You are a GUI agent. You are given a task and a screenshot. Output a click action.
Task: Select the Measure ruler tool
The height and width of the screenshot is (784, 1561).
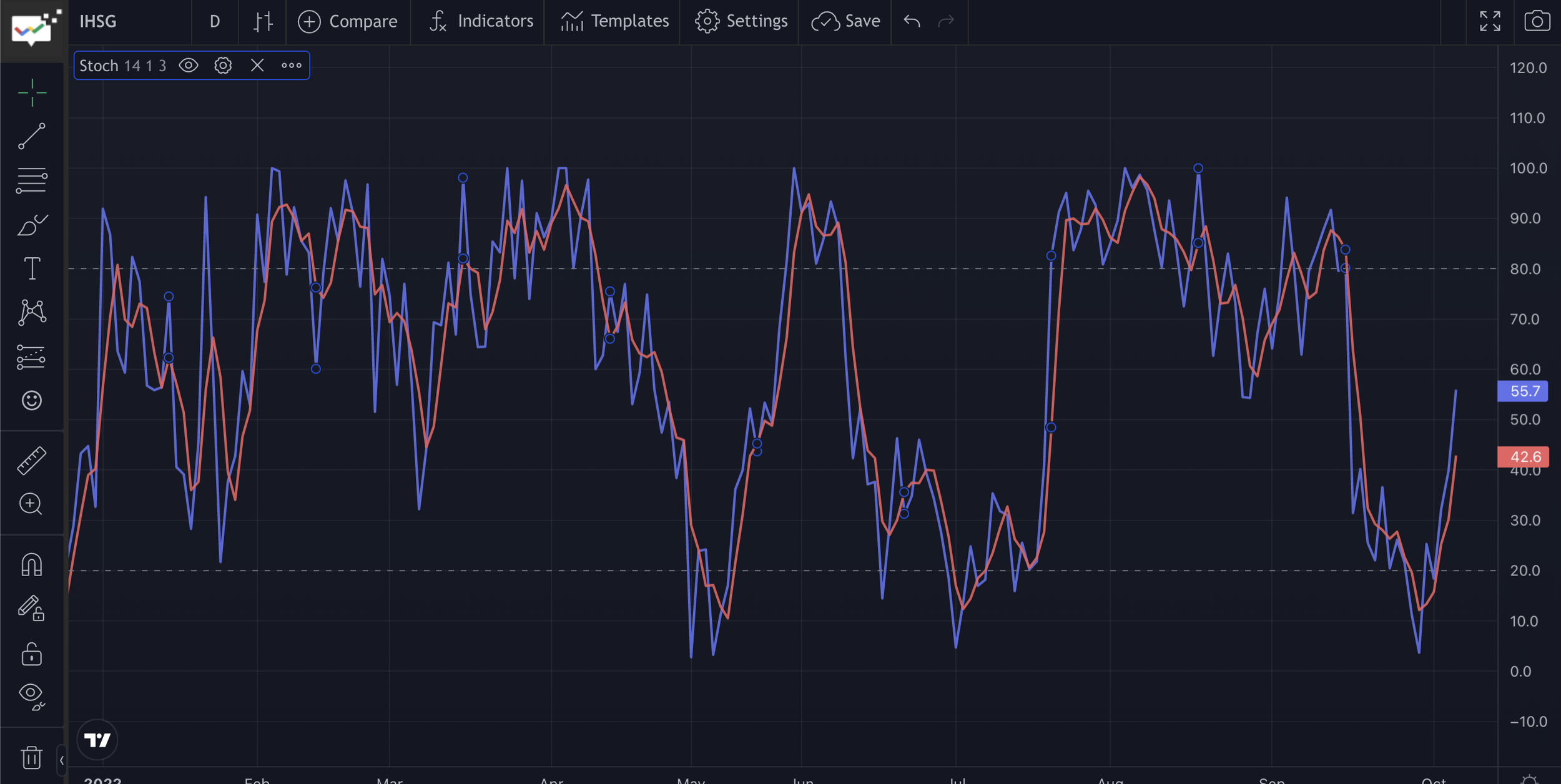pos(32,459)
